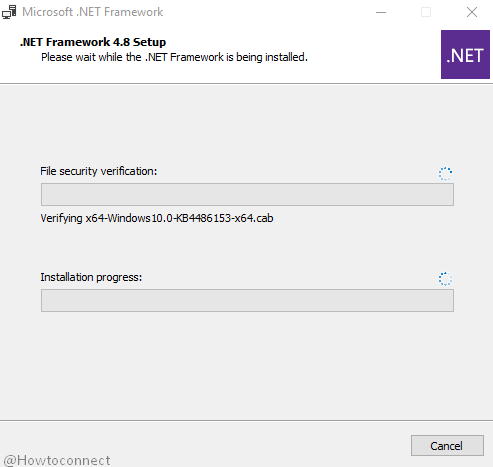Viewport: 493px width, 467px height.
Task: Click 'File security verification:' label
Action: pos(99,171)
